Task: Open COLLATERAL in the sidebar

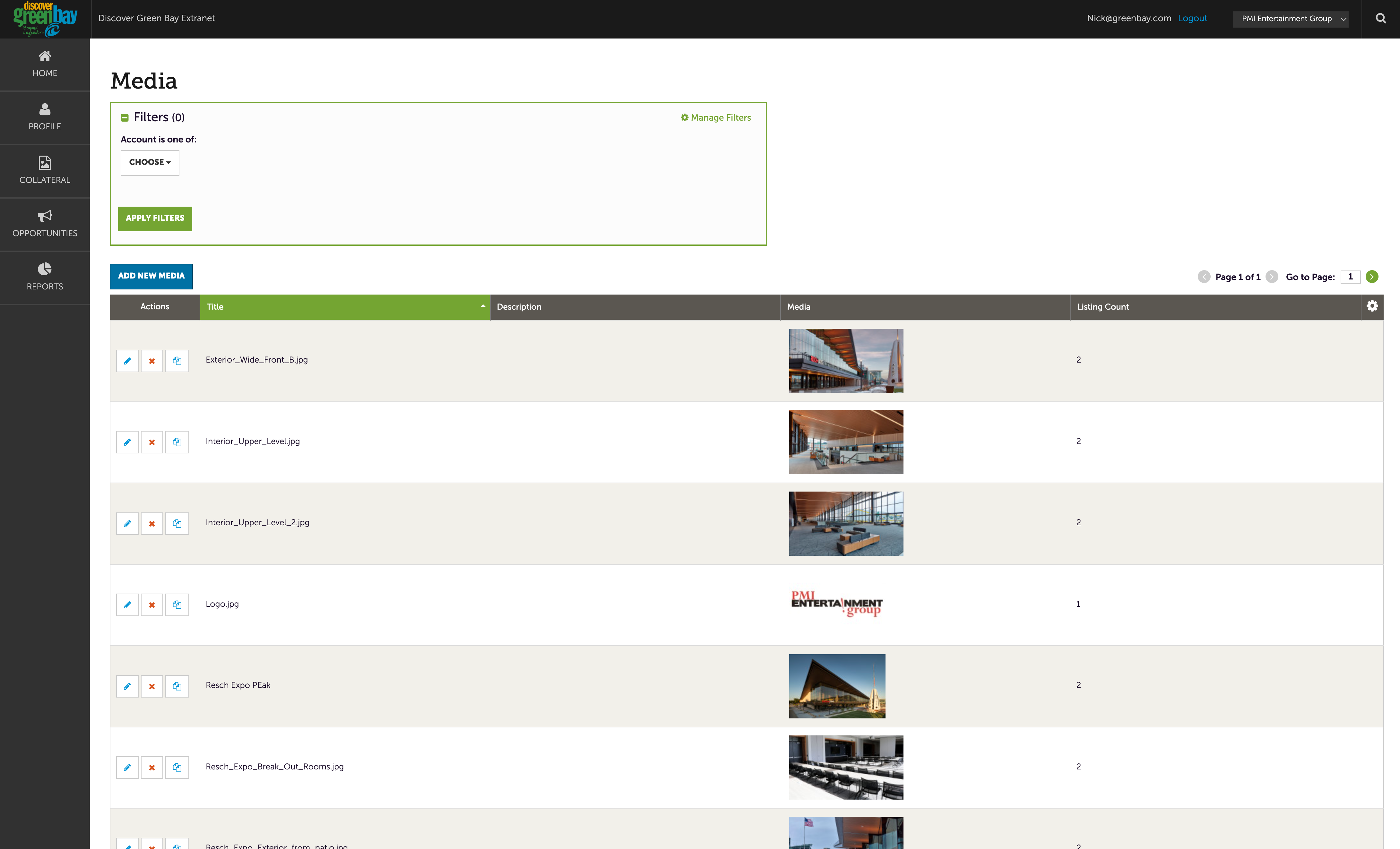Action: point(45,171)
